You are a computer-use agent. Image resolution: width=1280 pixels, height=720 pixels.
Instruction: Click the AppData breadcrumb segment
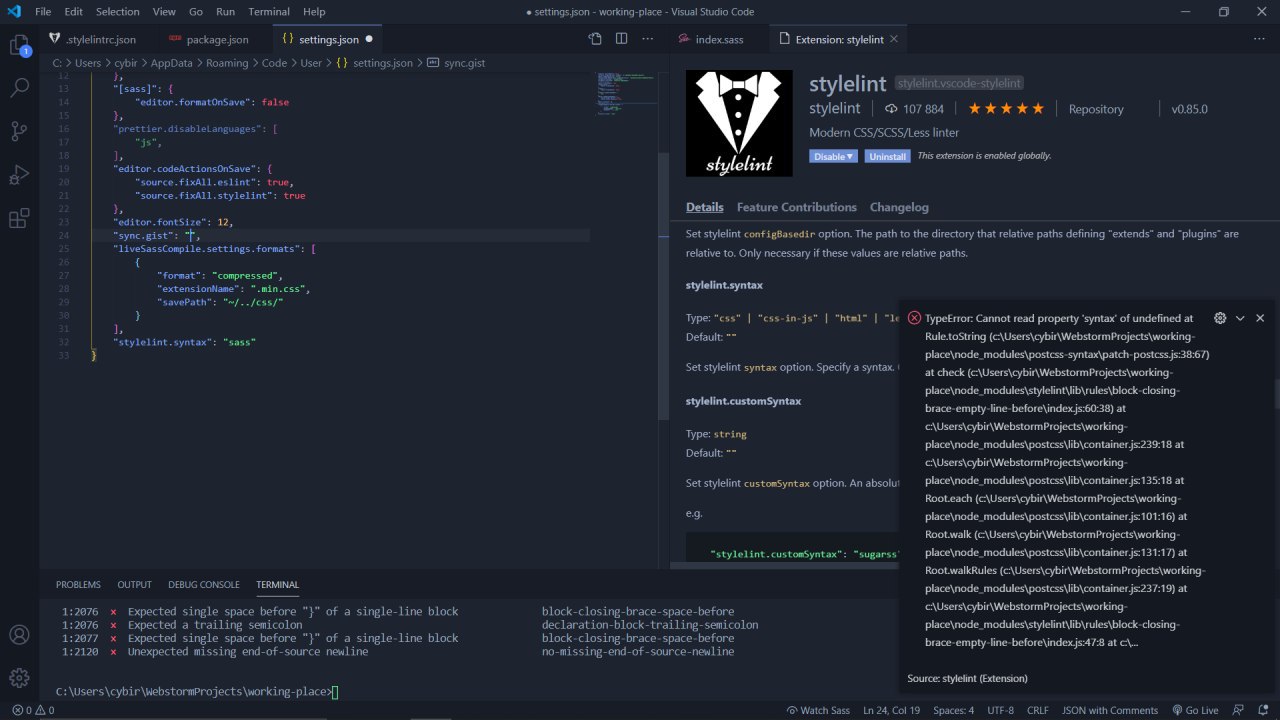coord(172,62)
